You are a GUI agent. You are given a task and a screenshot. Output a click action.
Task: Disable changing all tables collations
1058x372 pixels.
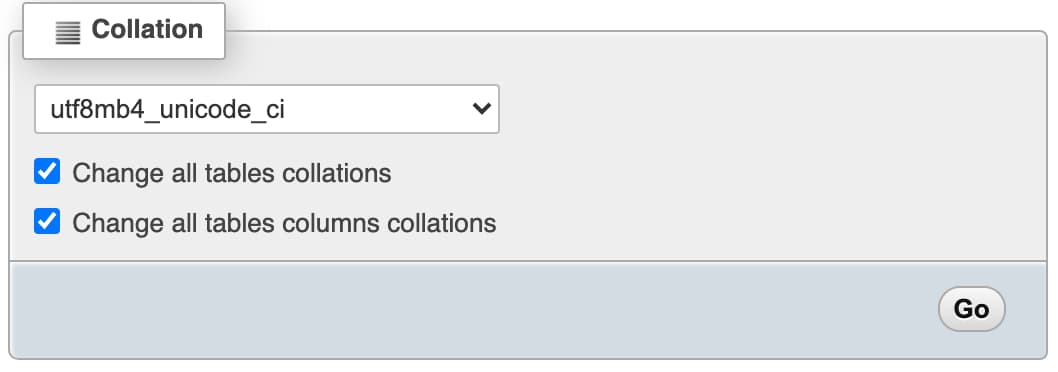(x=47, y=171)
